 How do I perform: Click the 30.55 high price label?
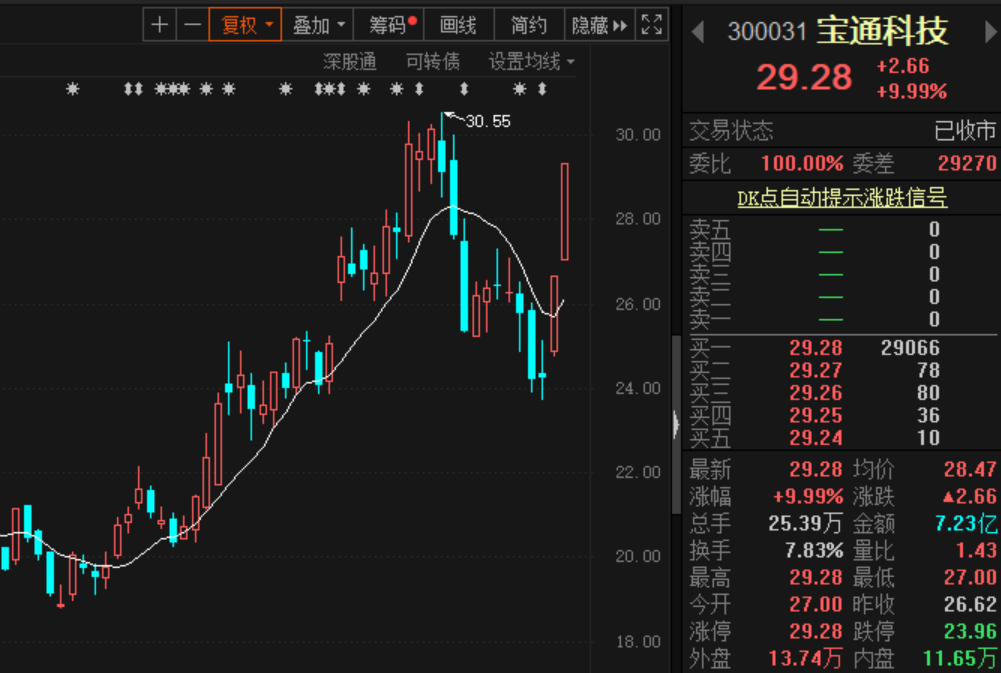[488, 121]
